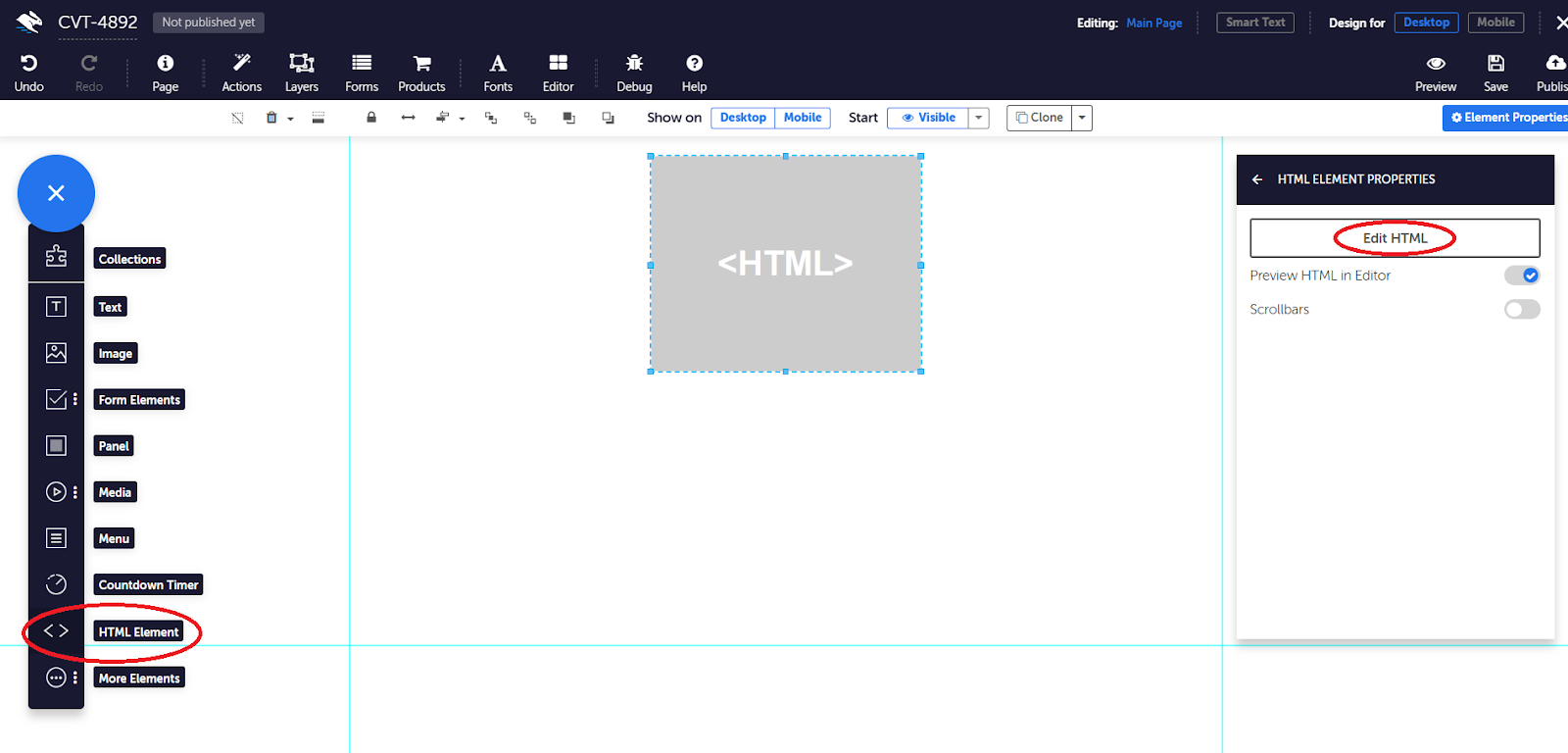Click the Smart Text button

(x=1255, y=23)
